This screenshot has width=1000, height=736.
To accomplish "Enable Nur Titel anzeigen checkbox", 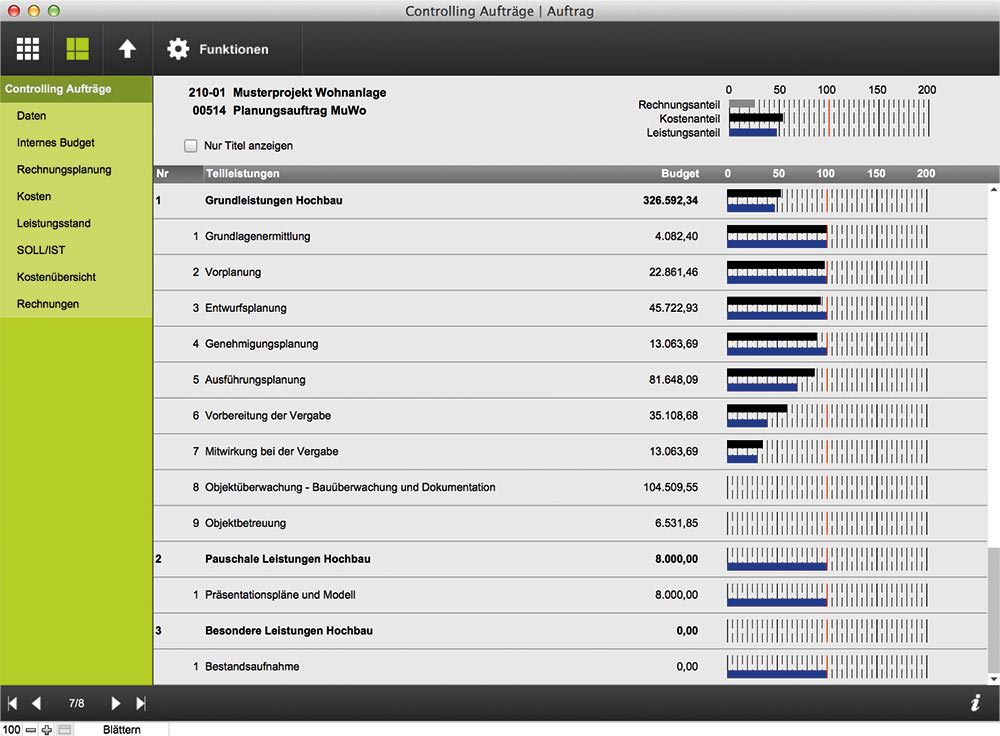I will pos(191,145).
